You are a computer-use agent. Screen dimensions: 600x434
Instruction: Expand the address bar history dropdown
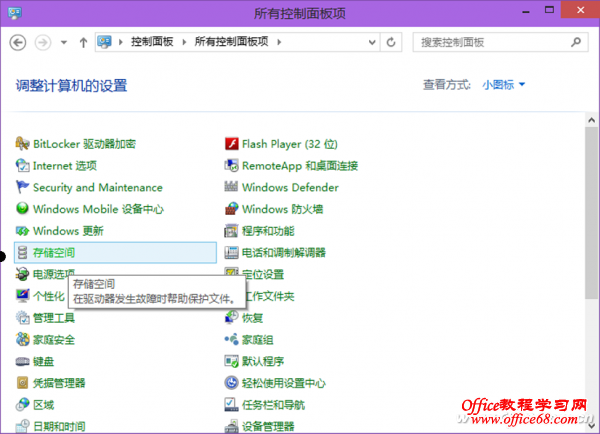pos(372,42)
